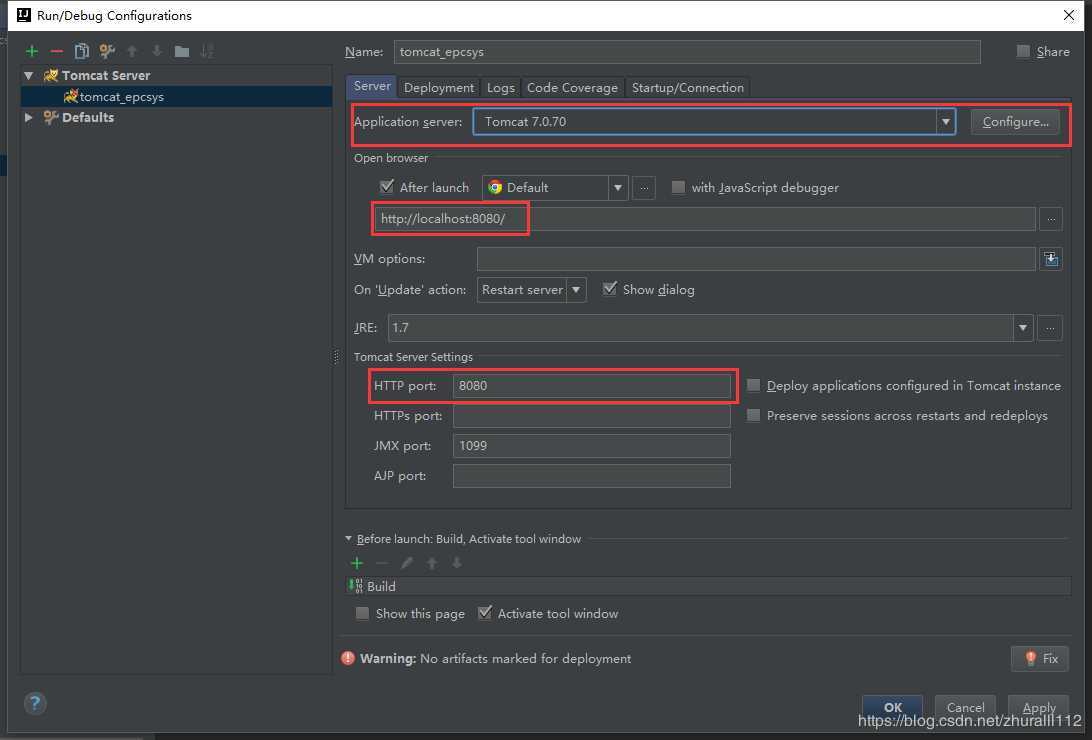
Task: Open JRE 1.7 dropdown arrow
Action: [1022, 328]
